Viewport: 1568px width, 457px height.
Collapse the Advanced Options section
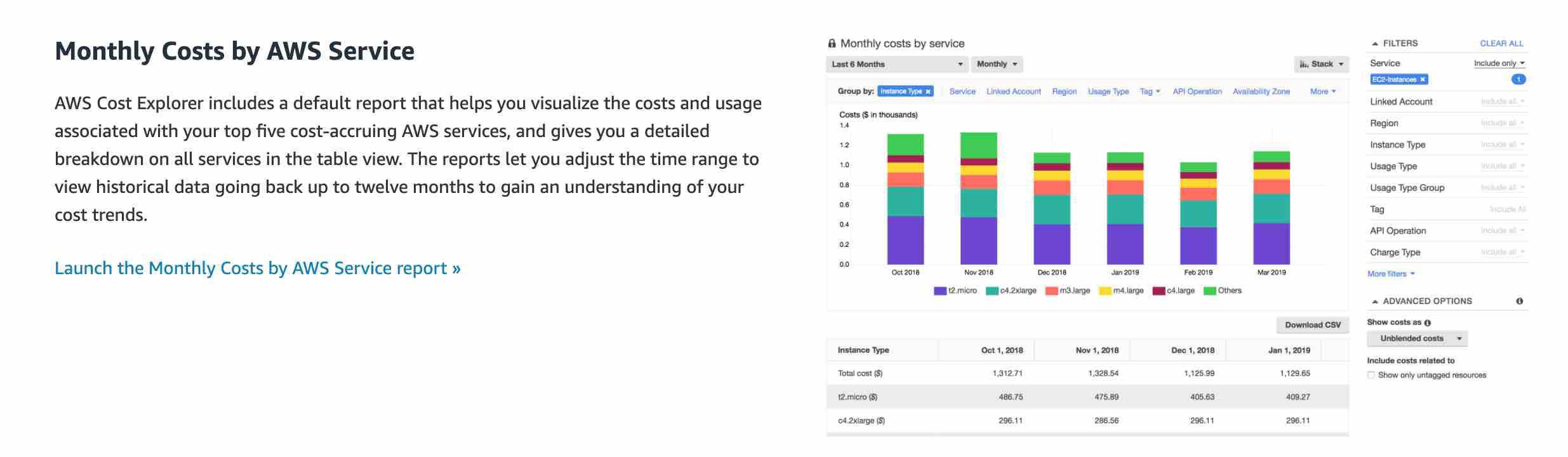point(1375,301)
